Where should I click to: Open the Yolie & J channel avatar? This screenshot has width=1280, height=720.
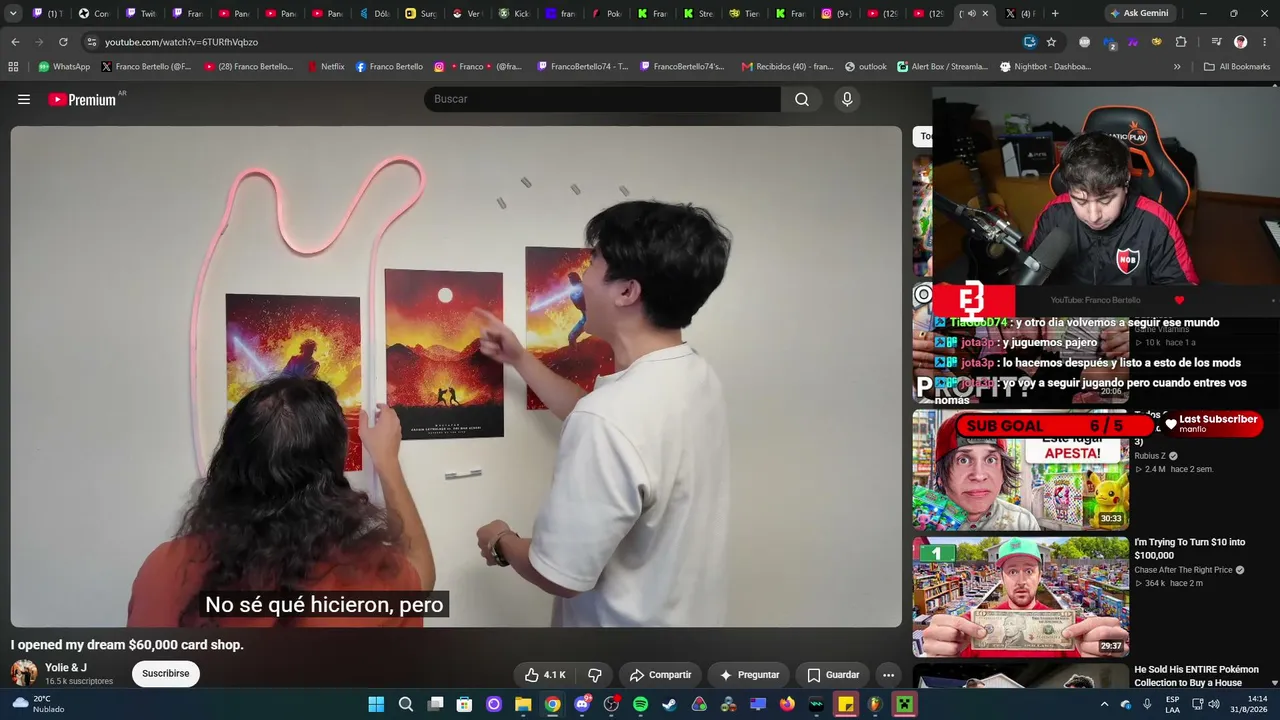click(x=24, y=673)
